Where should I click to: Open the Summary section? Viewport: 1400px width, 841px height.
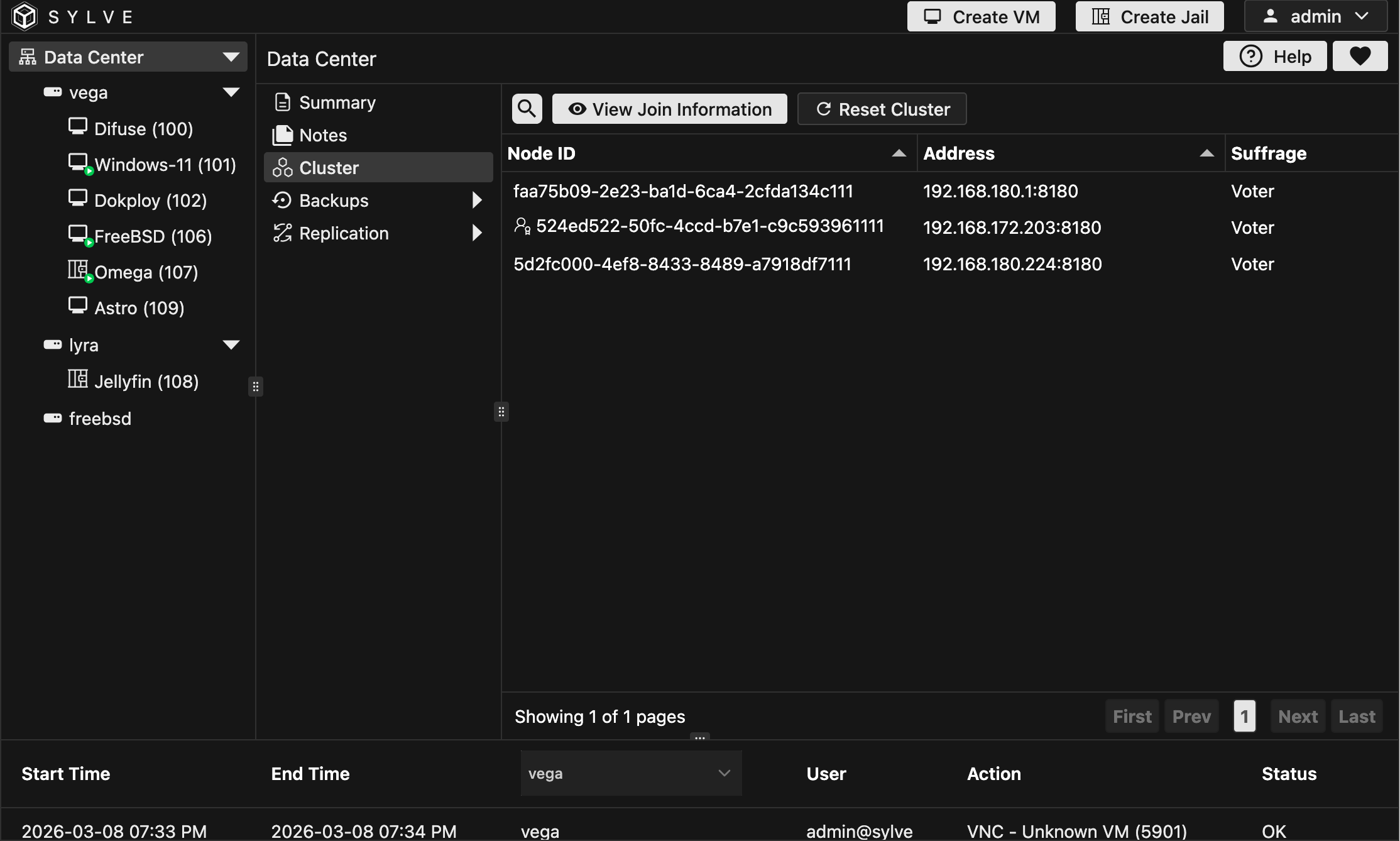pos(337,102)
